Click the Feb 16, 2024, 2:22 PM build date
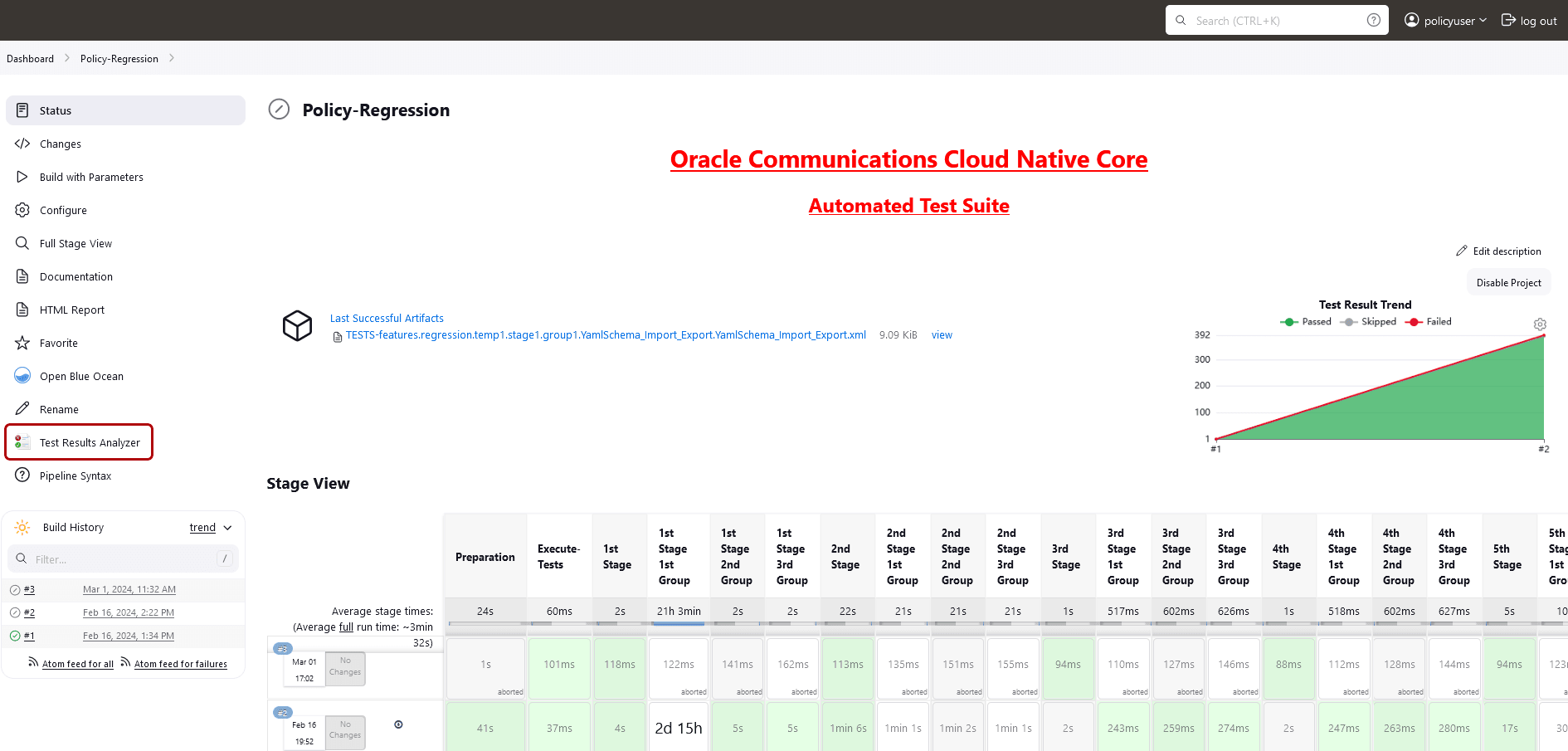This screenshot has height=751, width=1568. coord(129,613)
